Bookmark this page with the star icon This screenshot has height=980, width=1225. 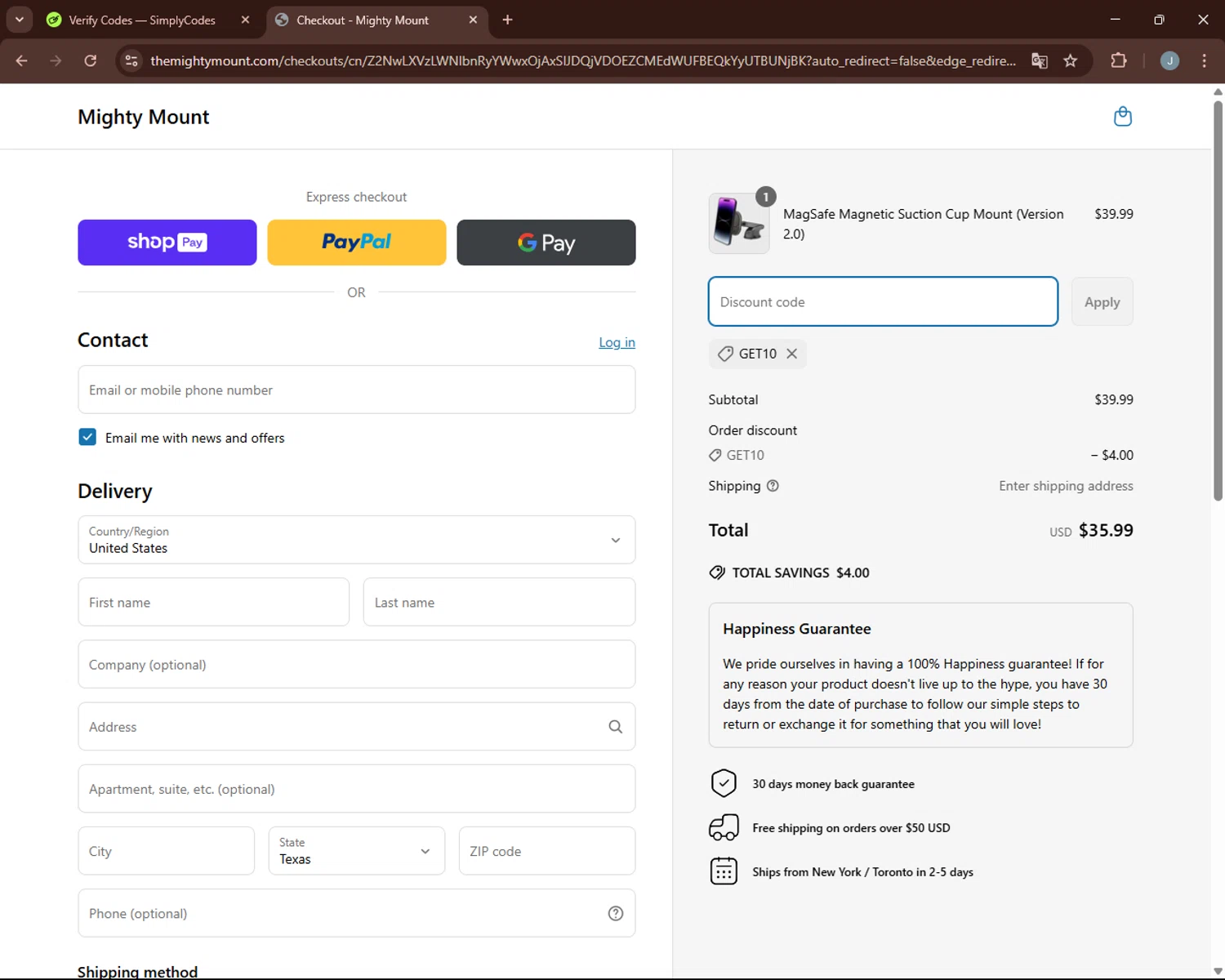point(1071,60)
